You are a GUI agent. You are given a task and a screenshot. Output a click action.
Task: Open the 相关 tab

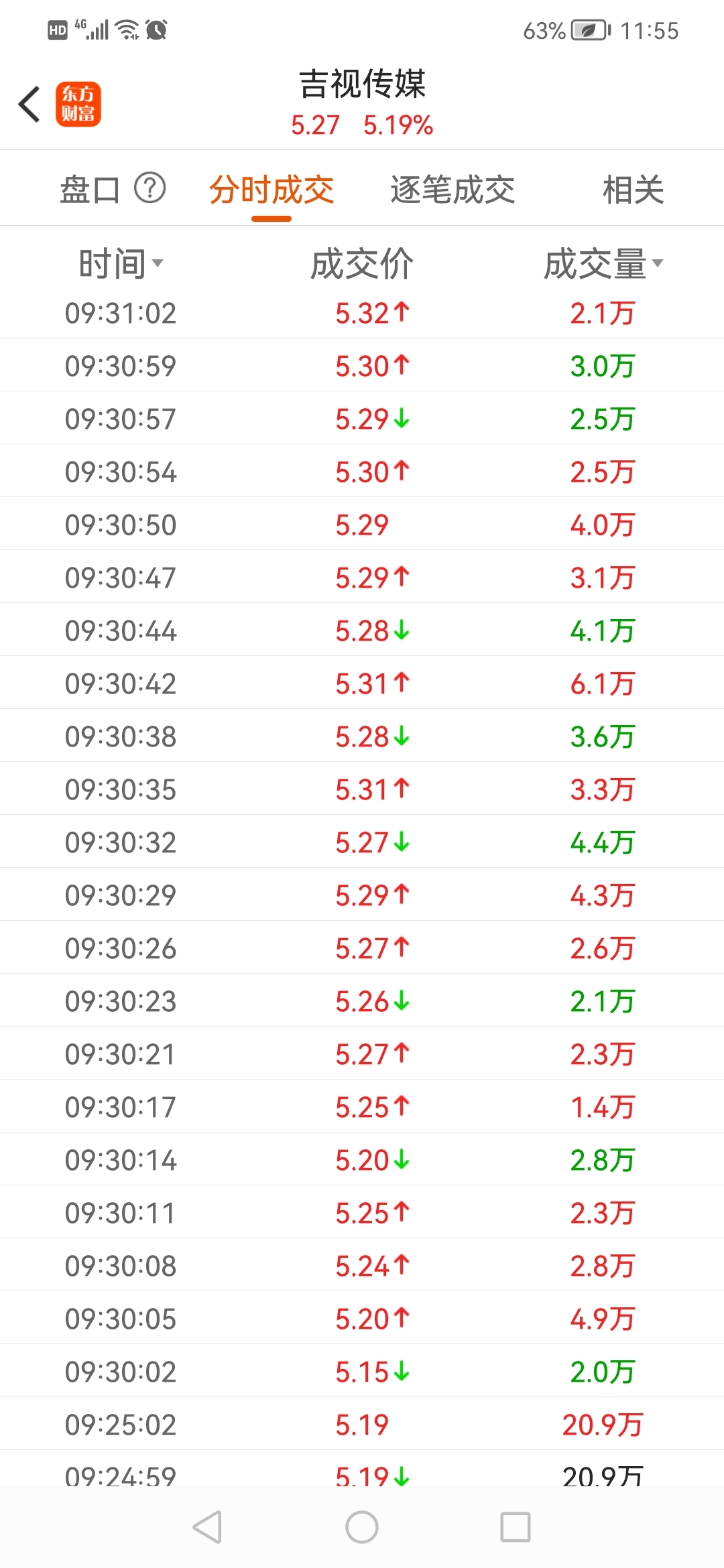(x=633, y=190)
